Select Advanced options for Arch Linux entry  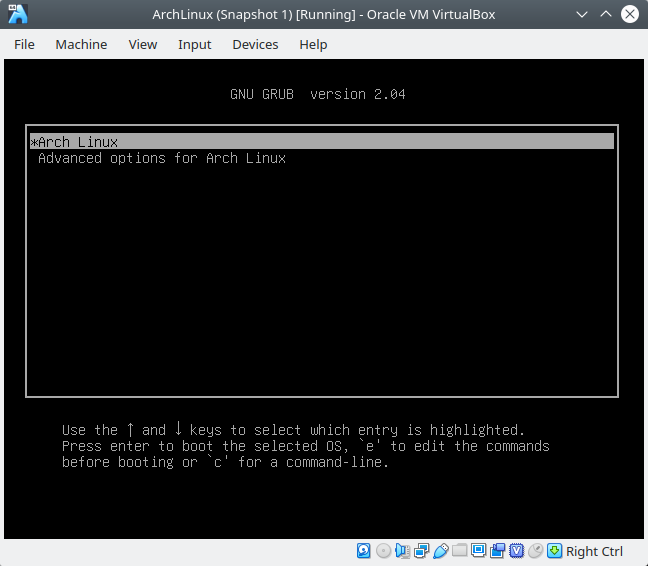(162, 158)
